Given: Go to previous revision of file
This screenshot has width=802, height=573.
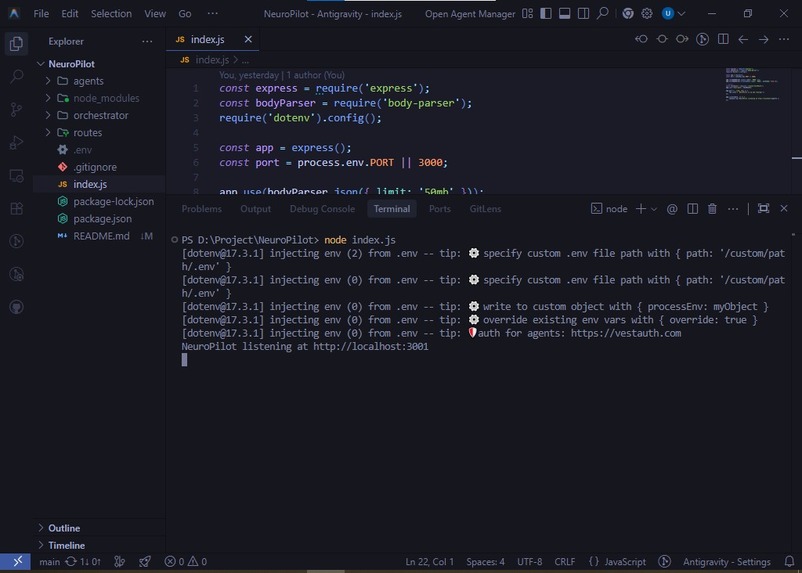Looking at the screenshot, I should (641, 39).
